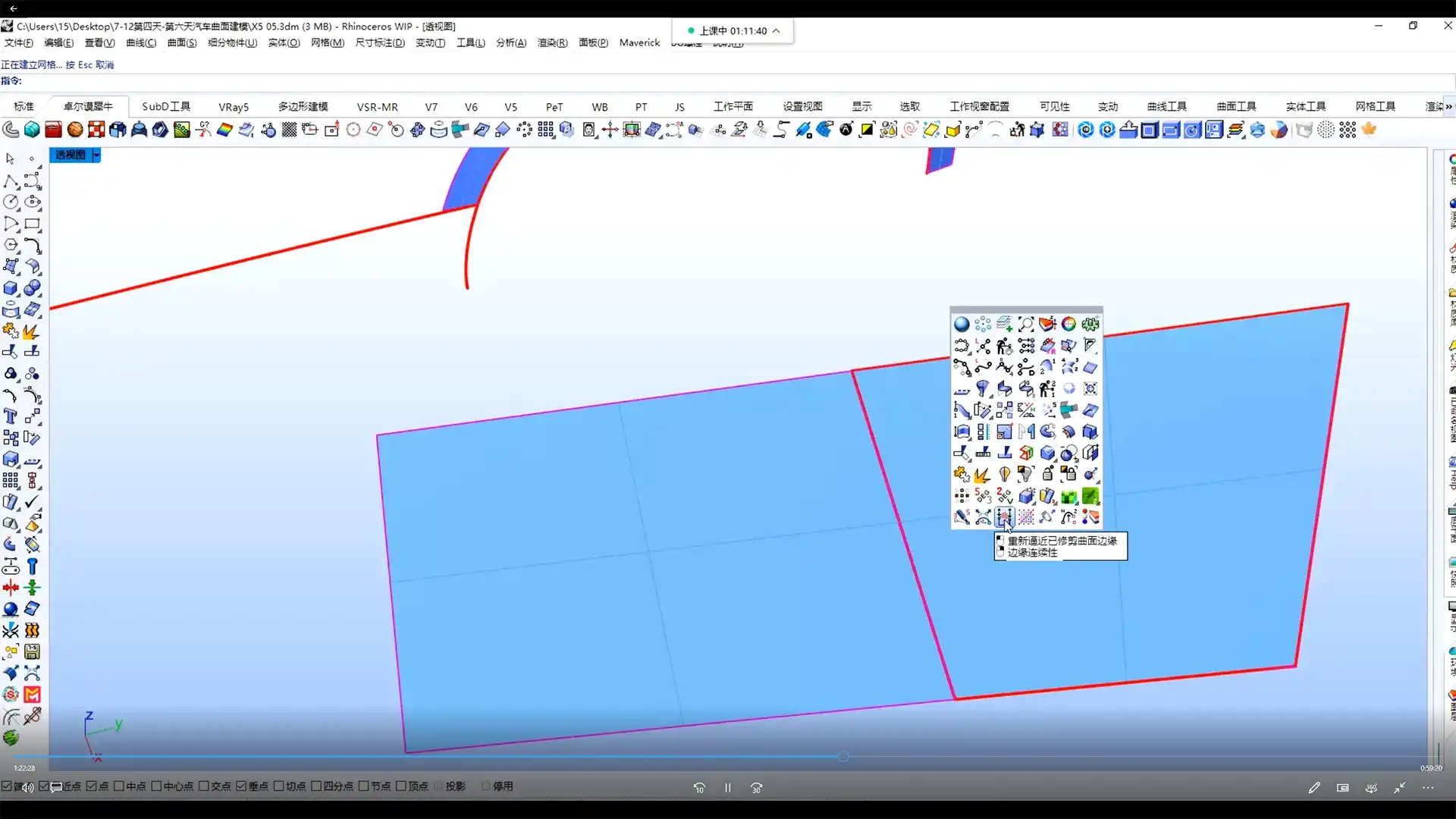Enable the 交点 intersection snap checkbox

[204, 786]
